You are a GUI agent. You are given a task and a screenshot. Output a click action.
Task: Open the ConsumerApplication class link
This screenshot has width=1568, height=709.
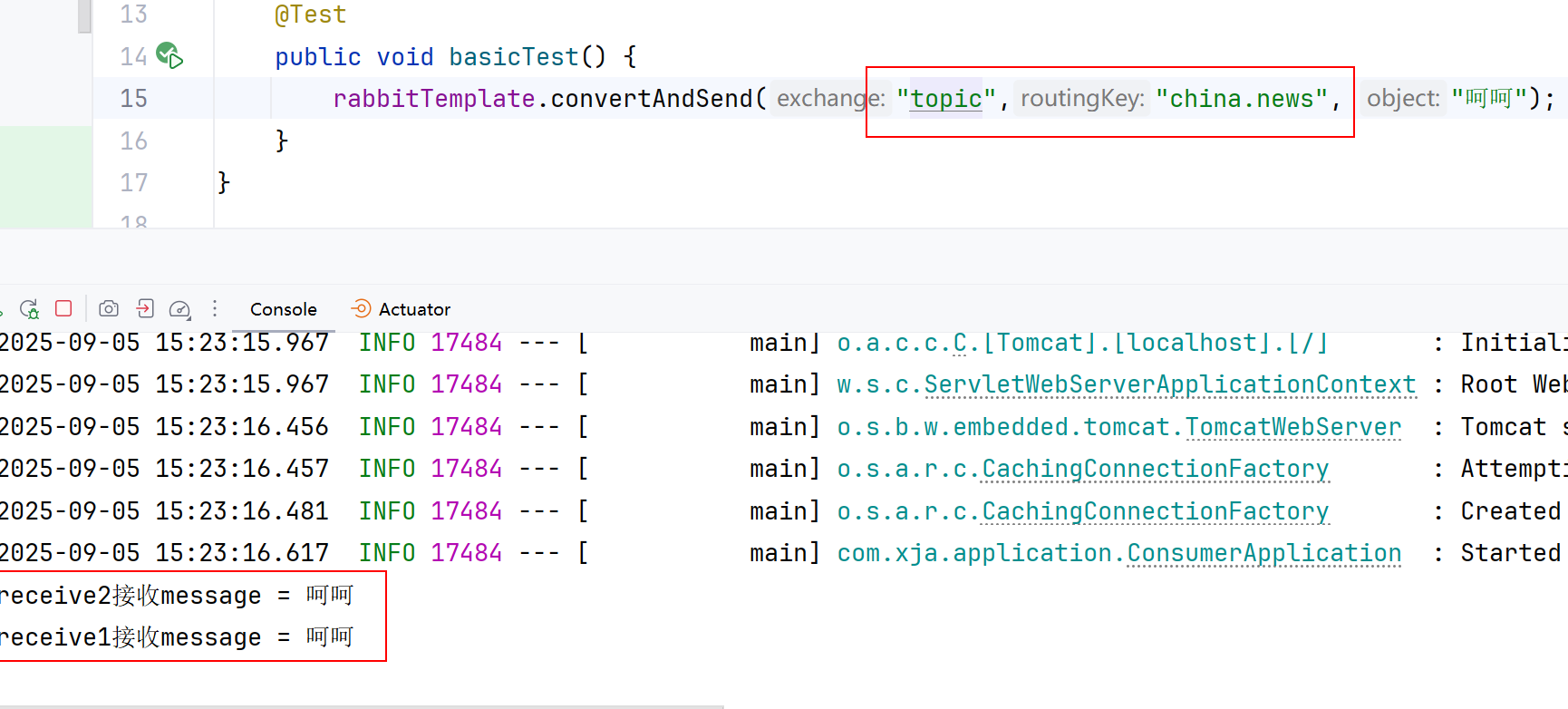tap(1263, 553)
